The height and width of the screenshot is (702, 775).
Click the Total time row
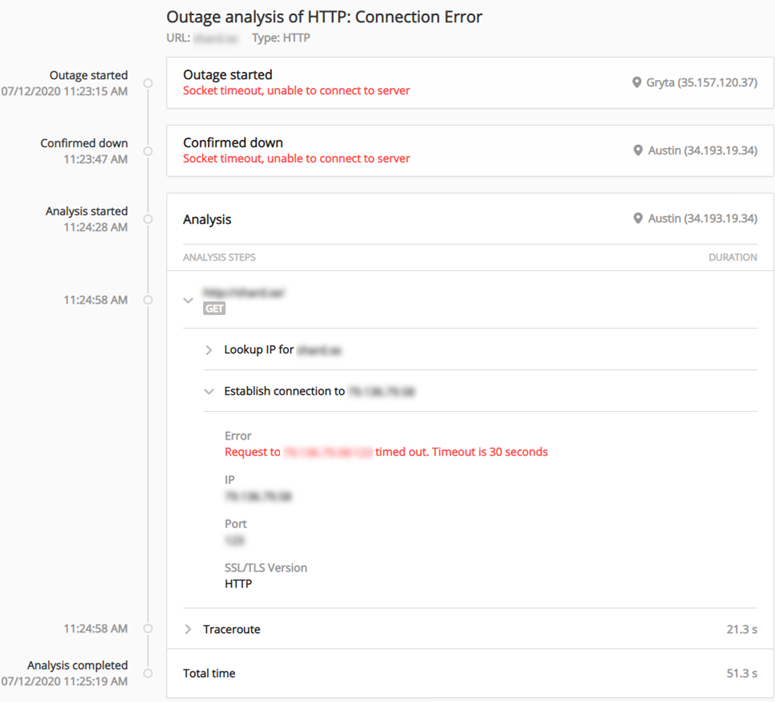pos(209,674)
